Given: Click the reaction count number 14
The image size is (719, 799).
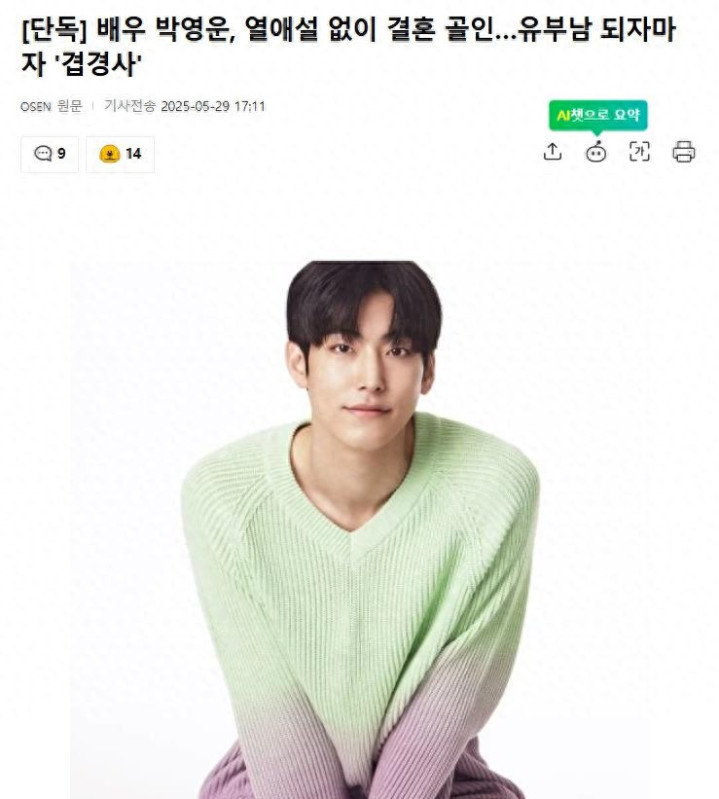Looking at the screenshot, I should point(133,154).
